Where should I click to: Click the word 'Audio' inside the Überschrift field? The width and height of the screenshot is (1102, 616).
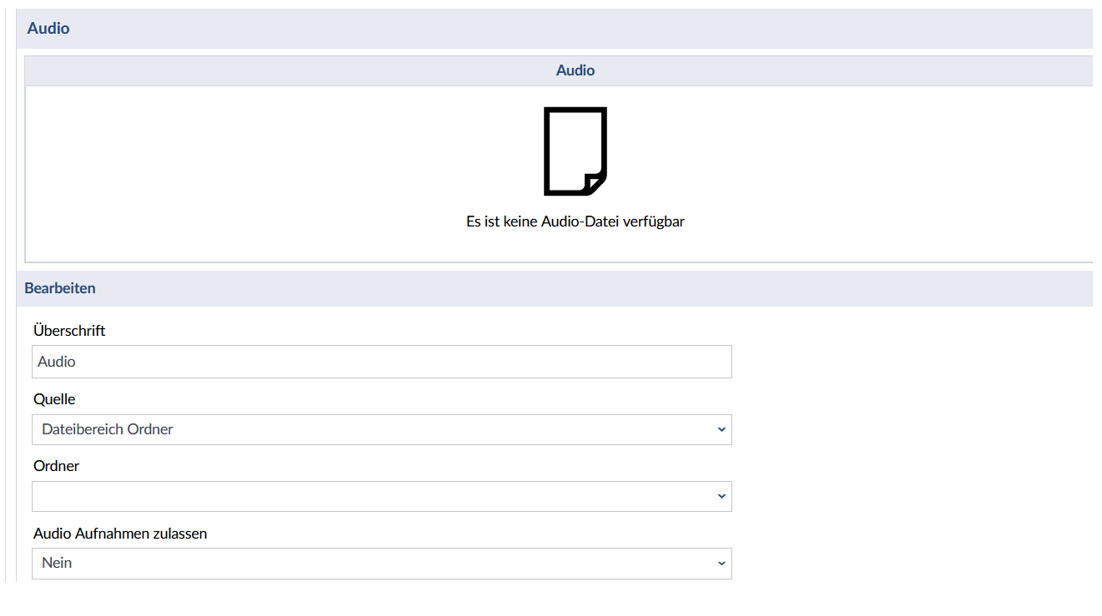point(57,362)
